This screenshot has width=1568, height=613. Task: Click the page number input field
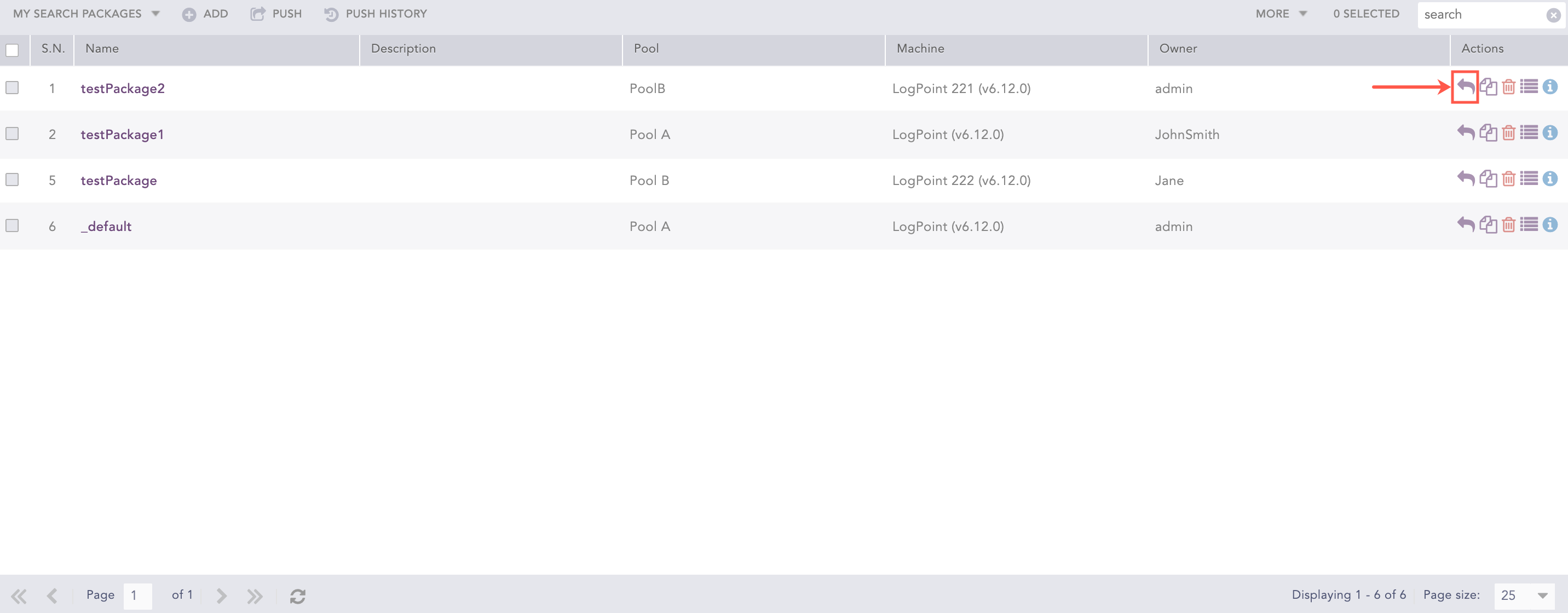point(137,595)
